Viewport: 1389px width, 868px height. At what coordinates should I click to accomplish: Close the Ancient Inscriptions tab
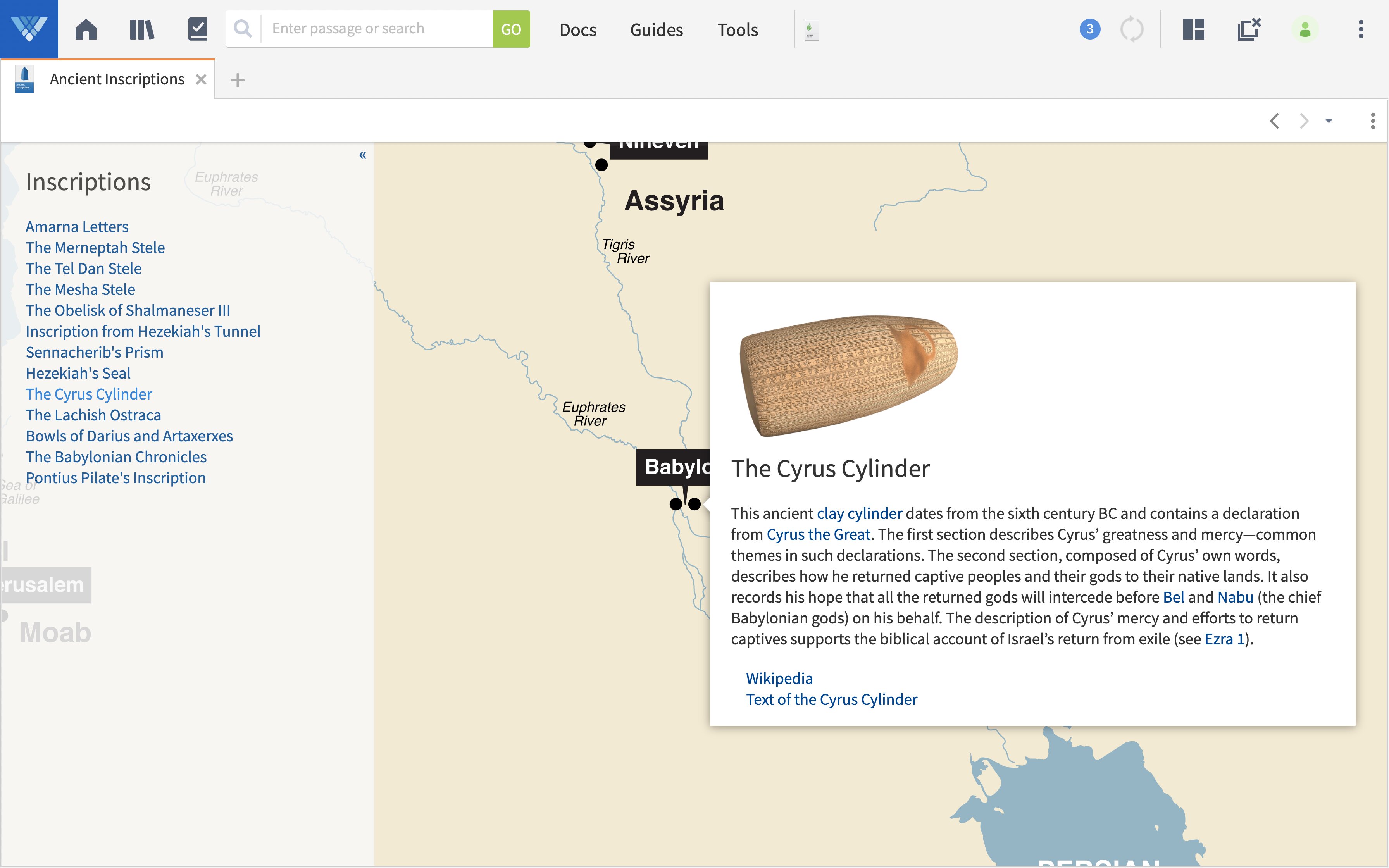(201, 79)
